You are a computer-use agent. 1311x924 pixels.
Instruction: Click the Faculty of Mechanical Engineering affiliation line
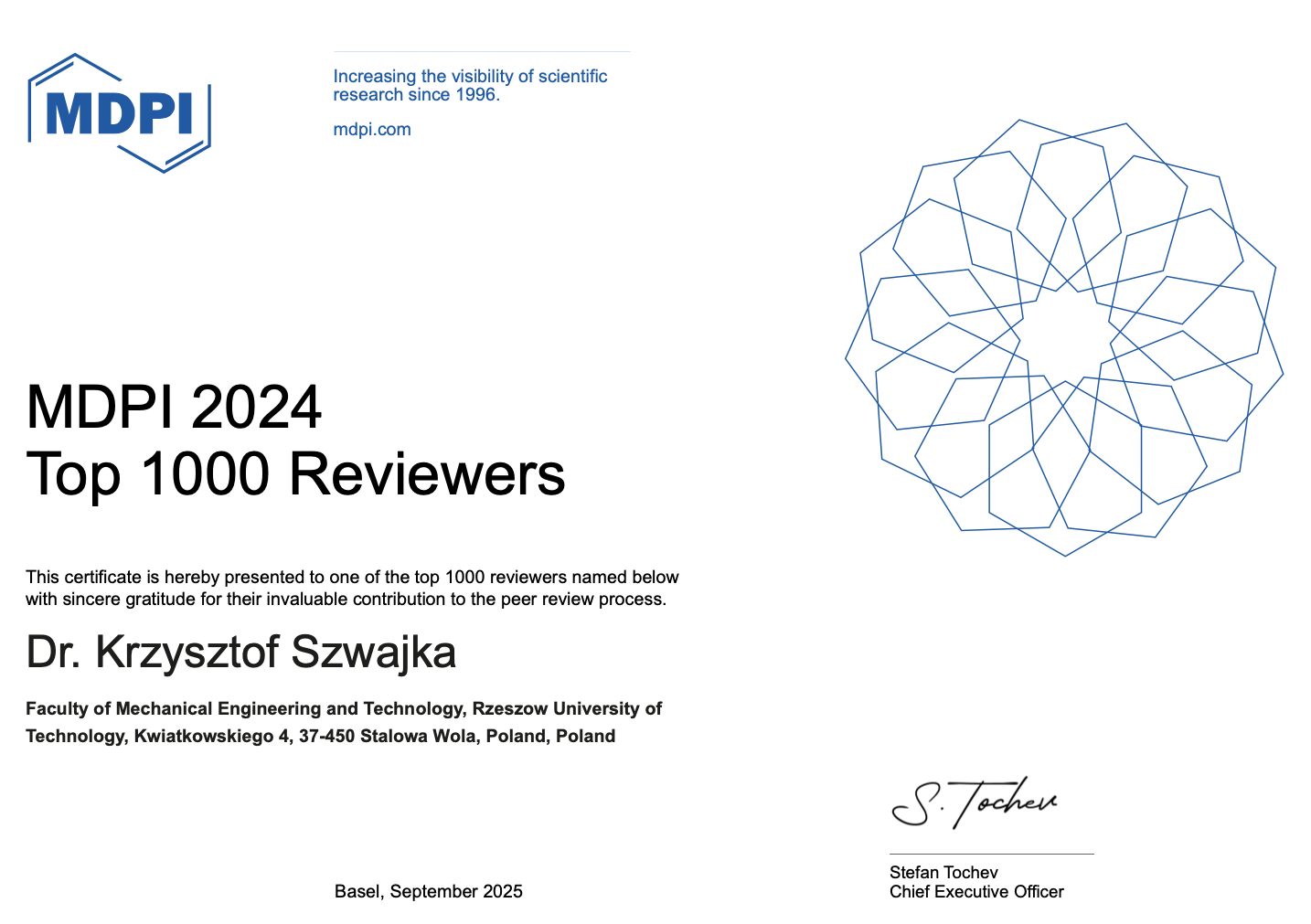(343, 708)
